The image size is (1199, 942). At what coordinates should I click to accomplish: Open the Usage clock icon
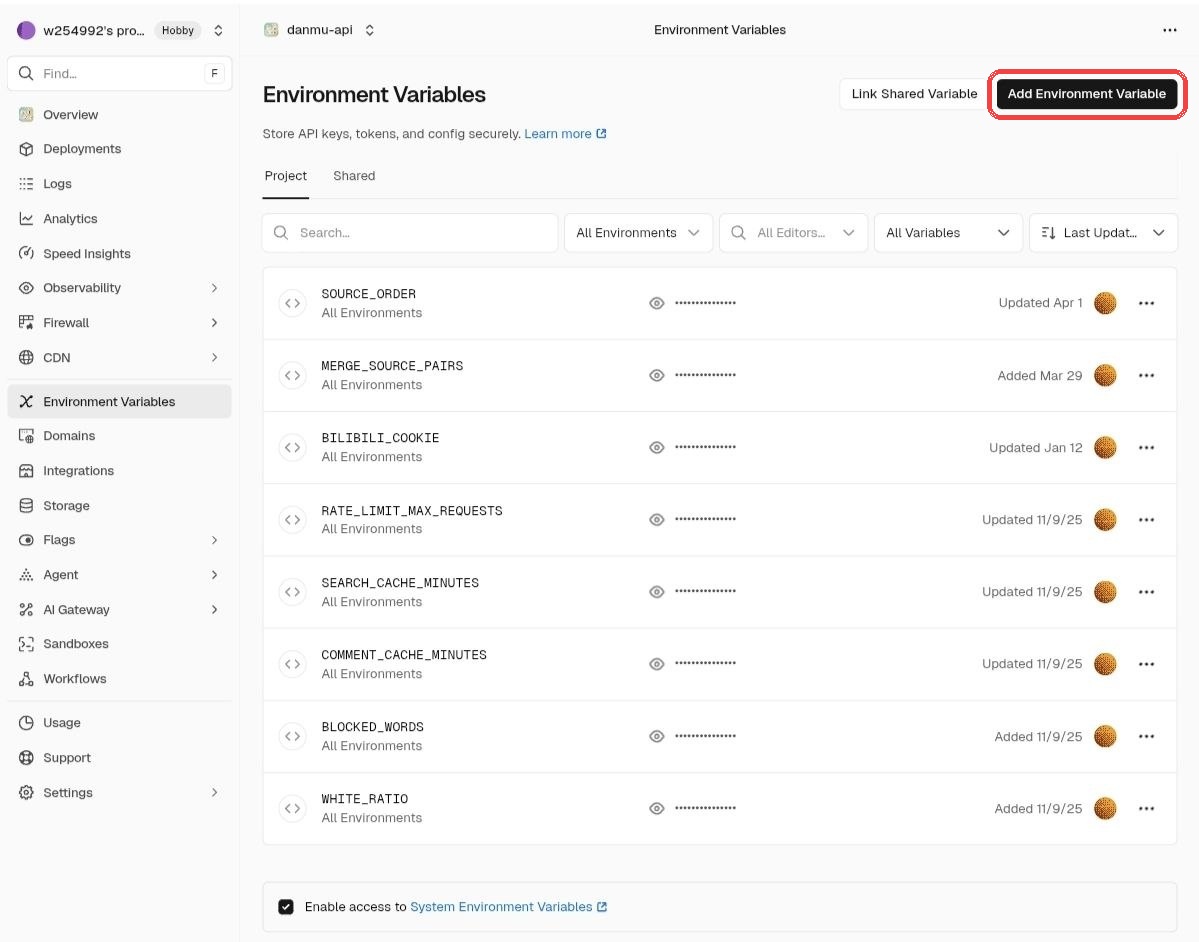(x=26, y=723)
